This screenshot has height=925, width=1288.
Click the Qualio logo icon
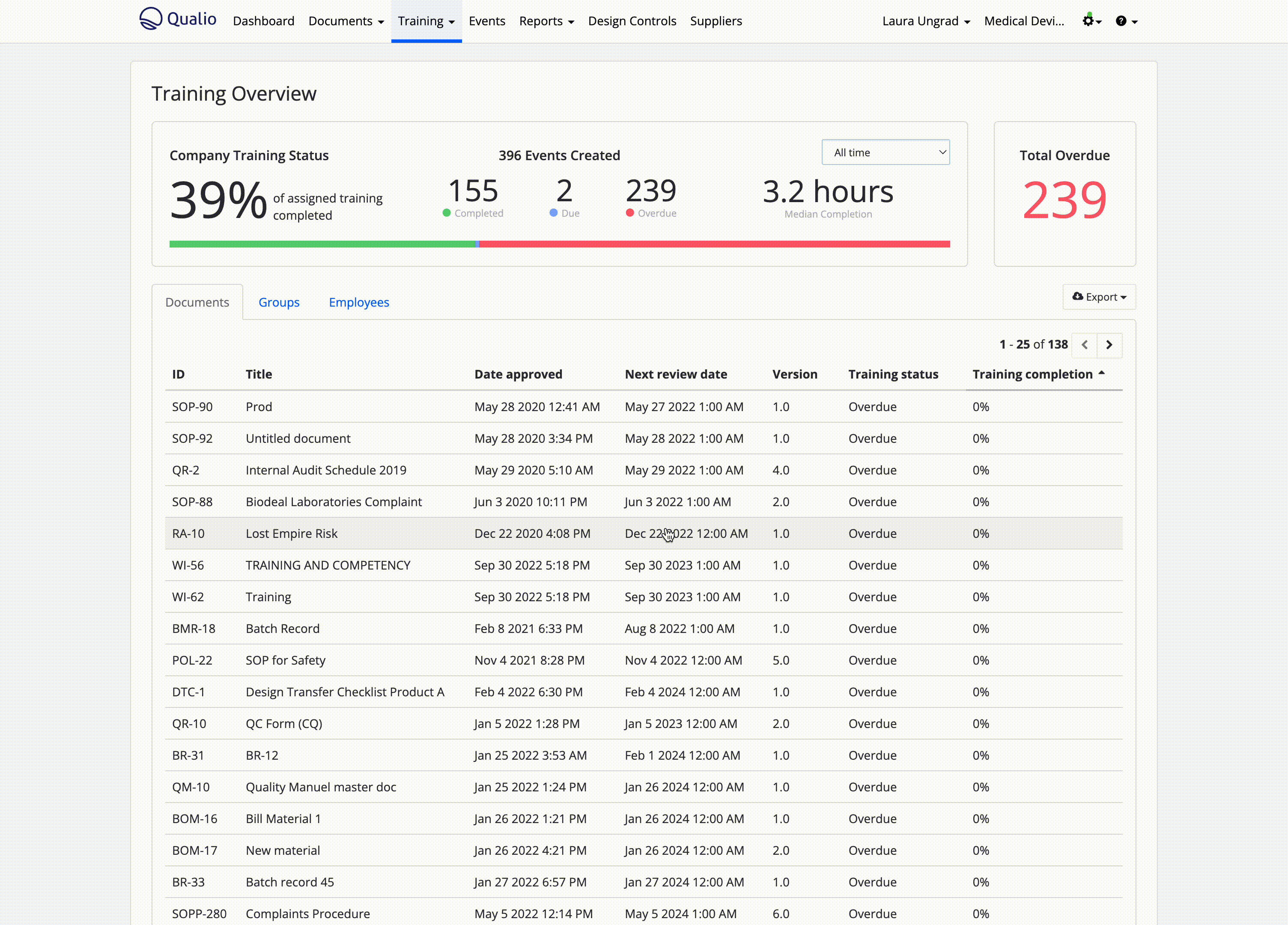pos(150,19)
